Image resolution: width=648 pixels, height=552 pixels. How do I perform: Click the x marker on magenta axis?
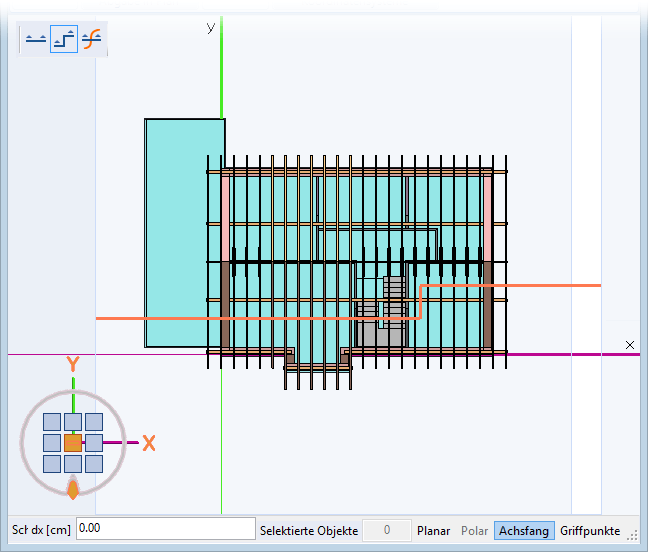[629, 345]
